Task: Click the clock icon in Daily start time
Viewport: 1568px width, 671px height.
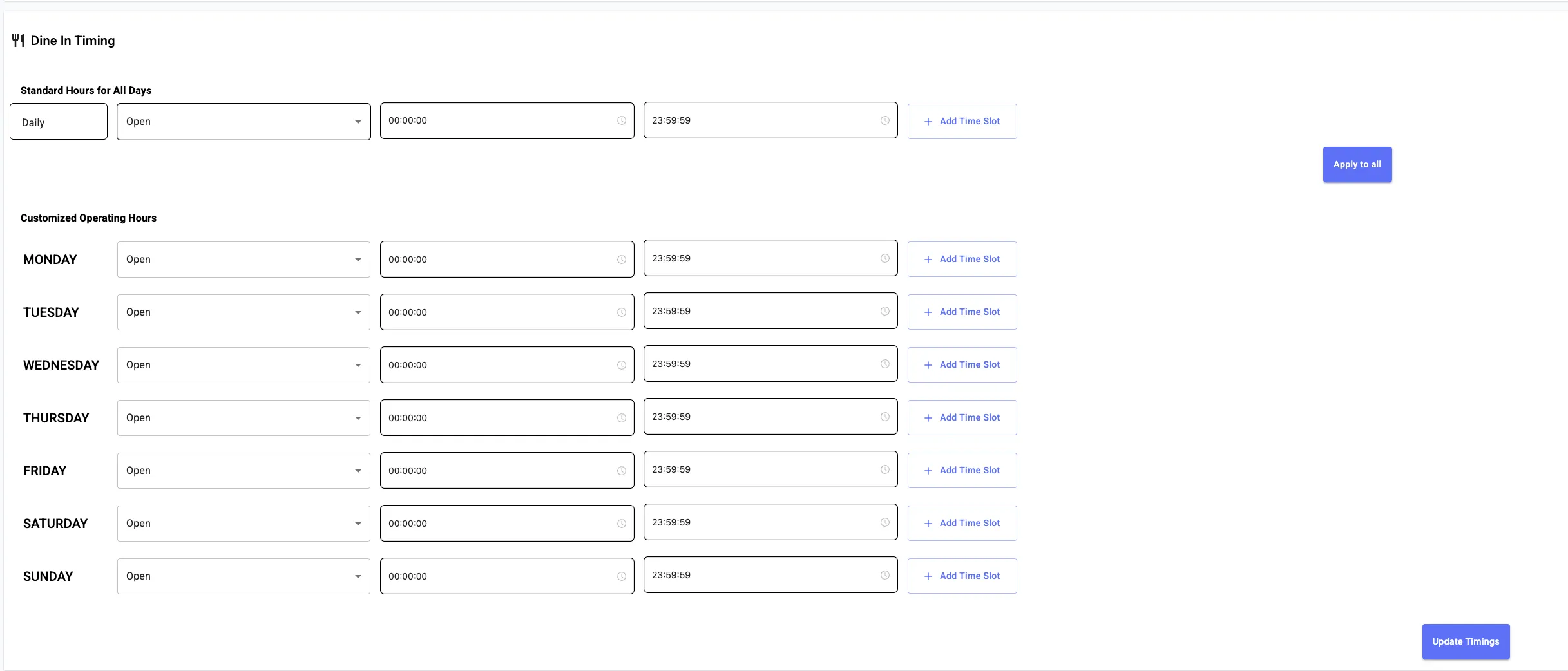Action: tap(622, 120)
